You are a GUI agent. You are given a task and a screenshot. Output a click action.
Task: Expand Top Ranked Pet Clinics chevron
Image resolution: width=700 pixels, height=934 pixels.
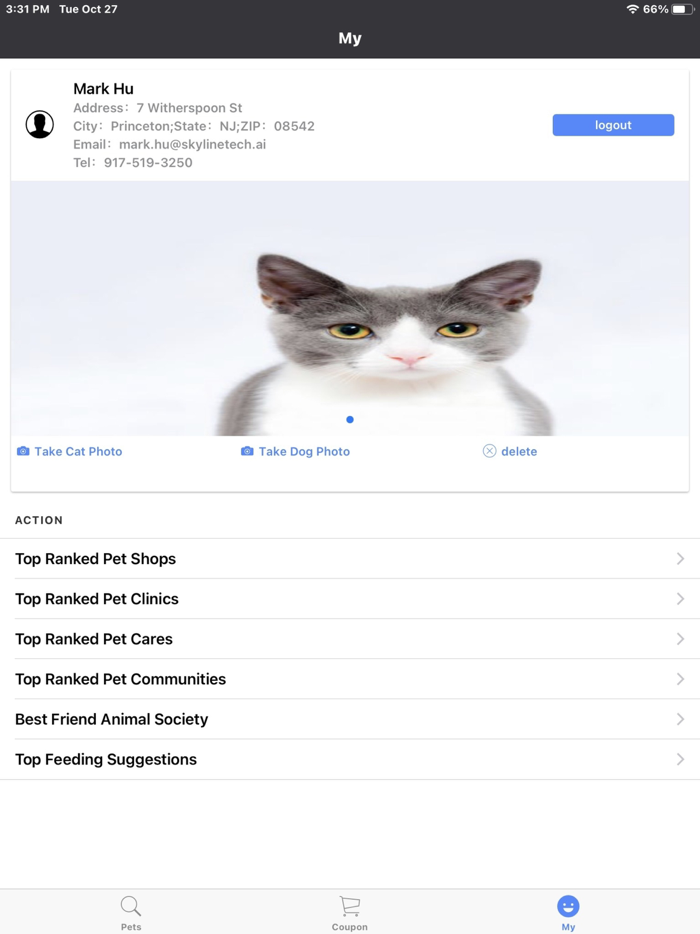tap(680, 599)
